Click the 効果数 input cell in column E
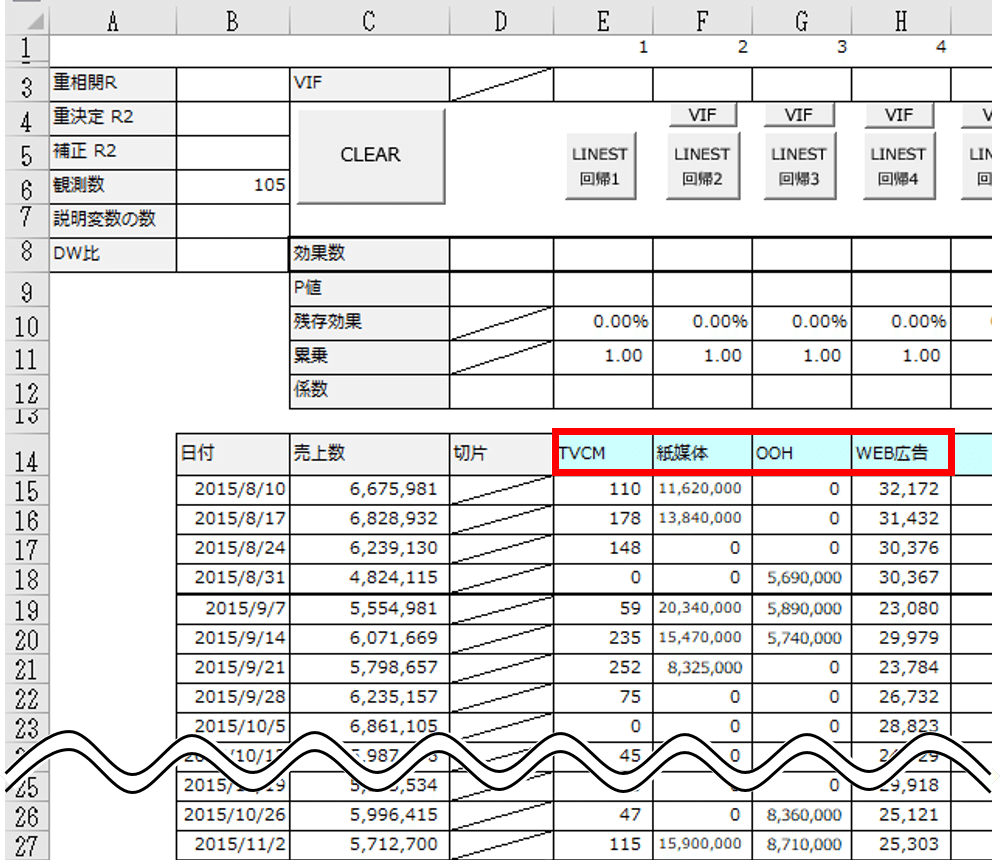The image size is (1001, 860). pyautogui.click(x=603, y=254)
